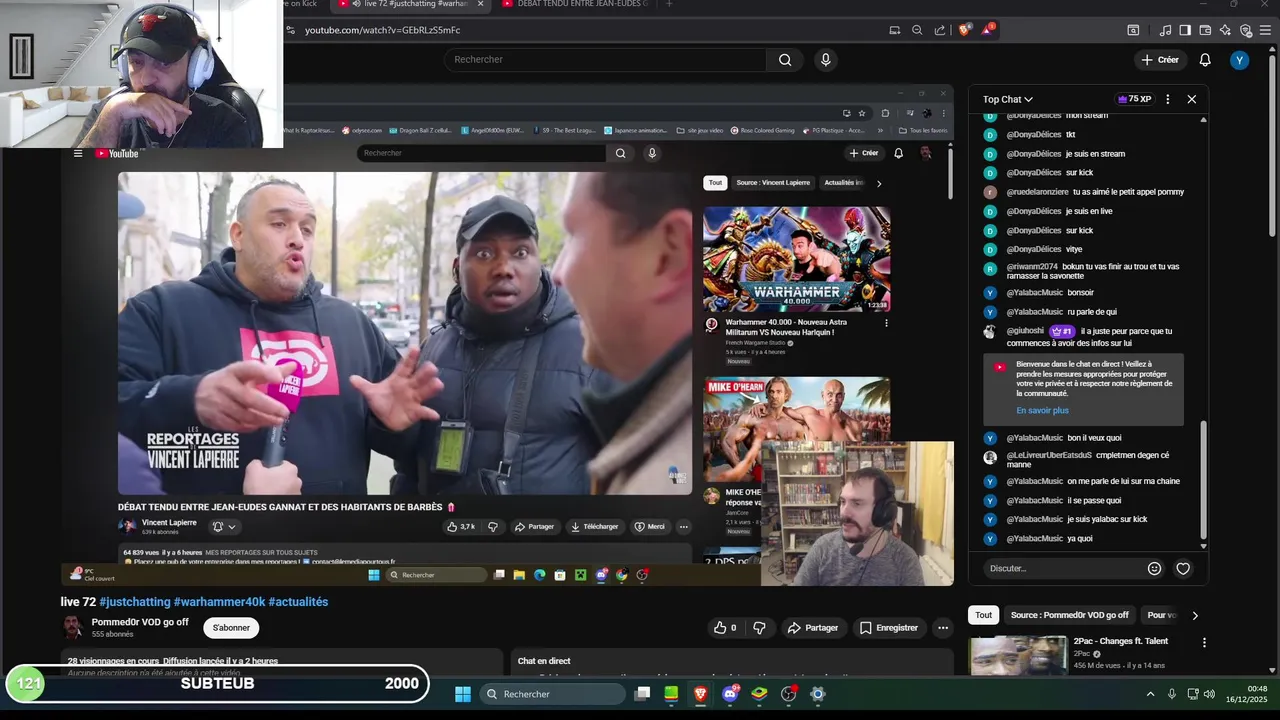Open the YouTube notifications bell
1280x720 pixels.
[1205, 60]
